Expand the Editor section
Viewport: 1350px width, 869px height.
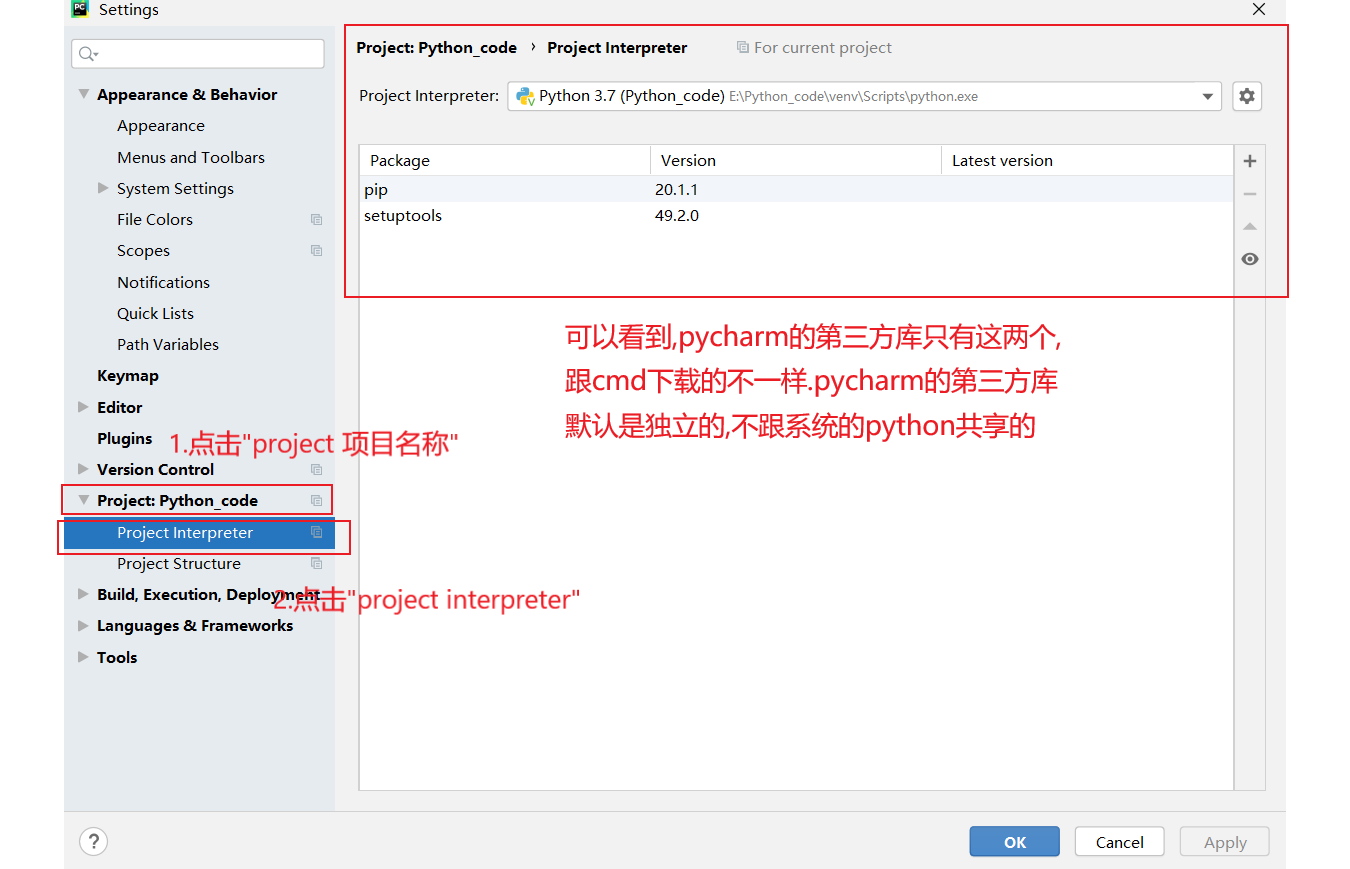coord(83,407)
